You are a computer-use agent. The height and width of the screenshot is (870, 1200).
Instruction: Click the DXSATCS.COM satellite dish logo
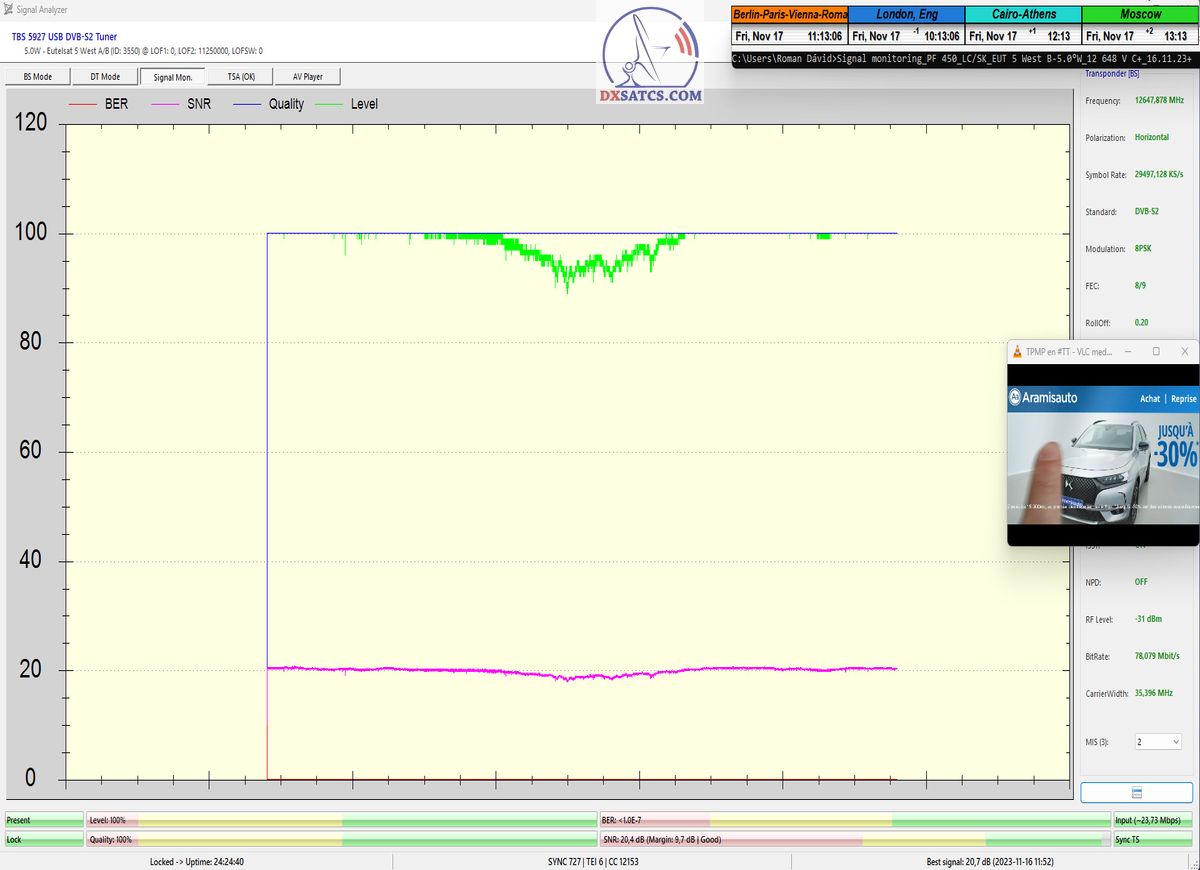coord(651,56)
